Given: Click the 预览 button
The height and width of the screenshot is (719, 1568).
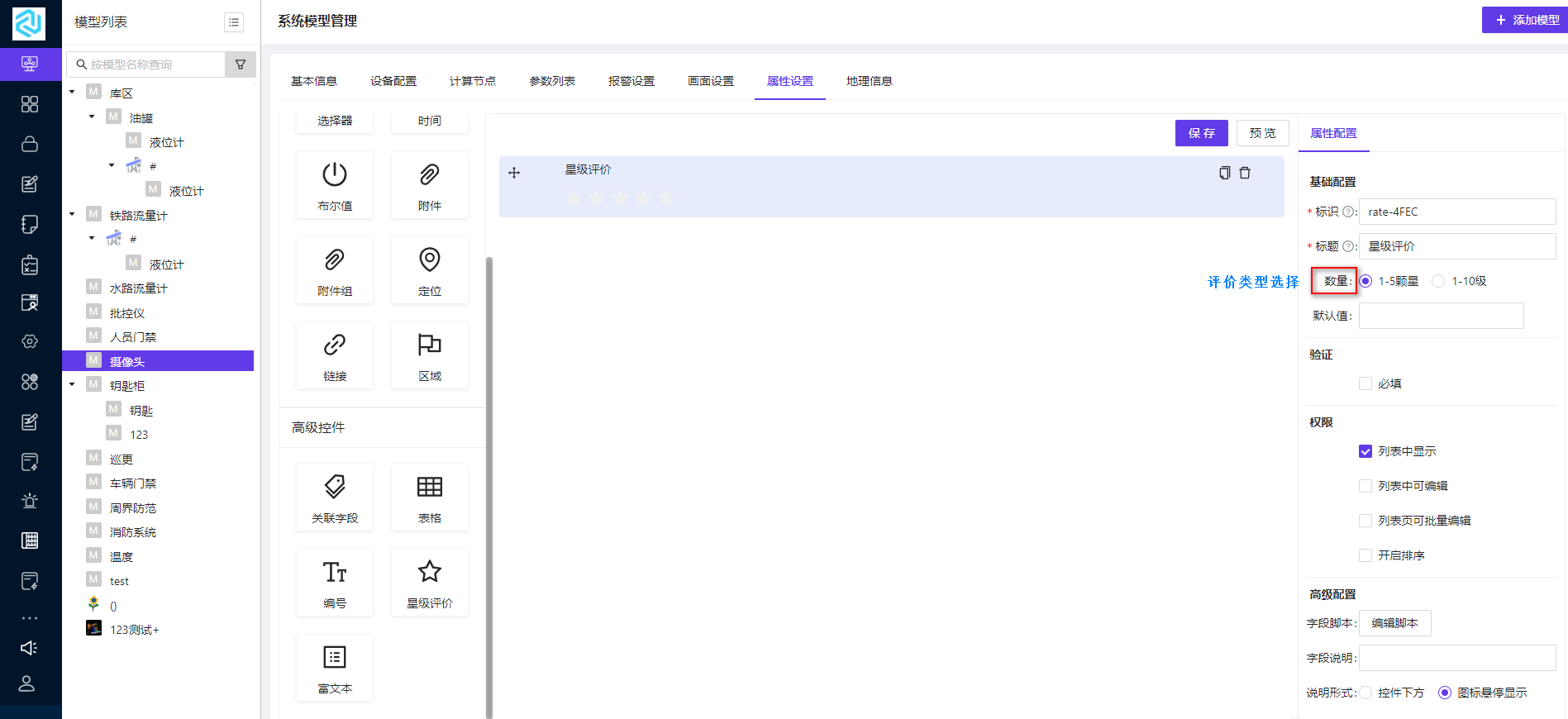Looking at the screenshot, I should click(1263, 133).
